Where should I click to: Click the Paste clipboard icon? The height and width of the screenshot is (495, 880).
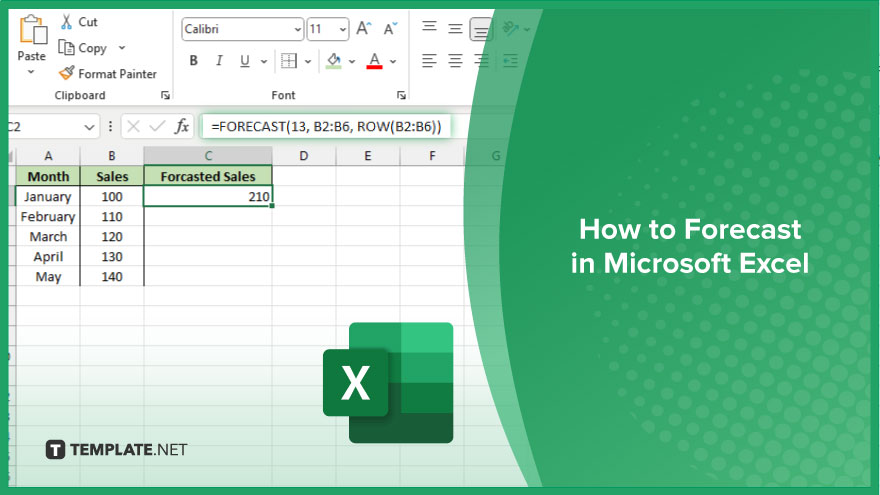(33, 30)
